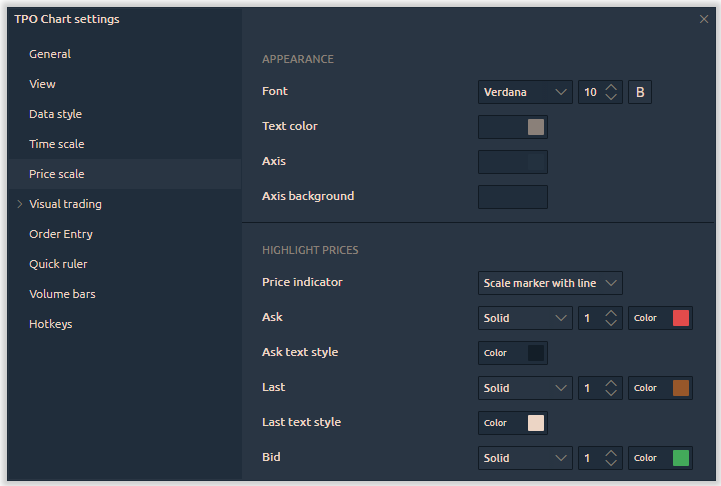Go to Volume bars settings
This screenshot has height=486, width=721.
coord(62,294)
